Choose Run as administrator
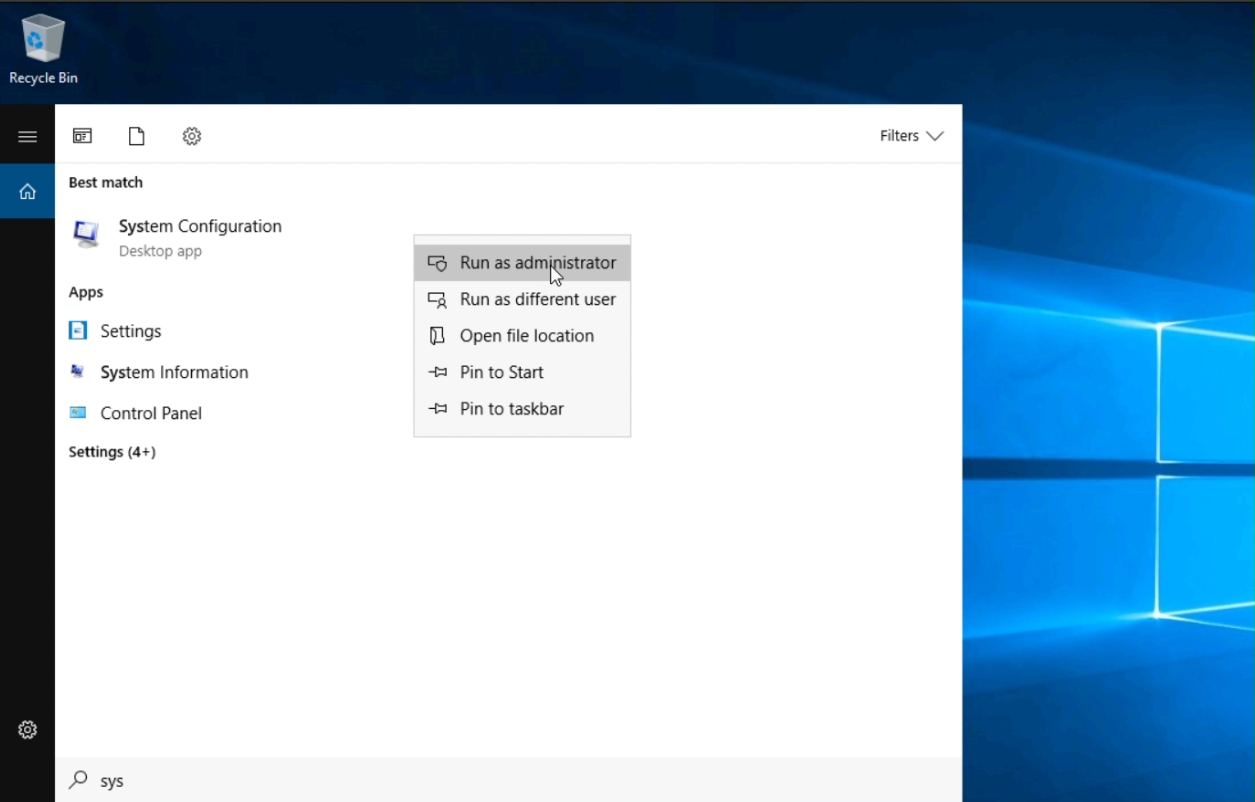 537,263
